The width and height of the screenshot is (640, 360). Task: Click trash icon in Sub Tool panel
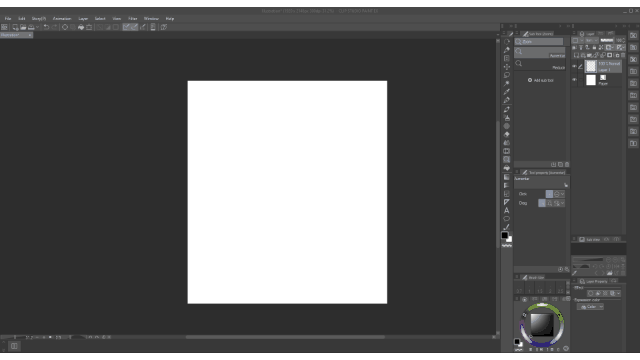[x=567, y=164]
